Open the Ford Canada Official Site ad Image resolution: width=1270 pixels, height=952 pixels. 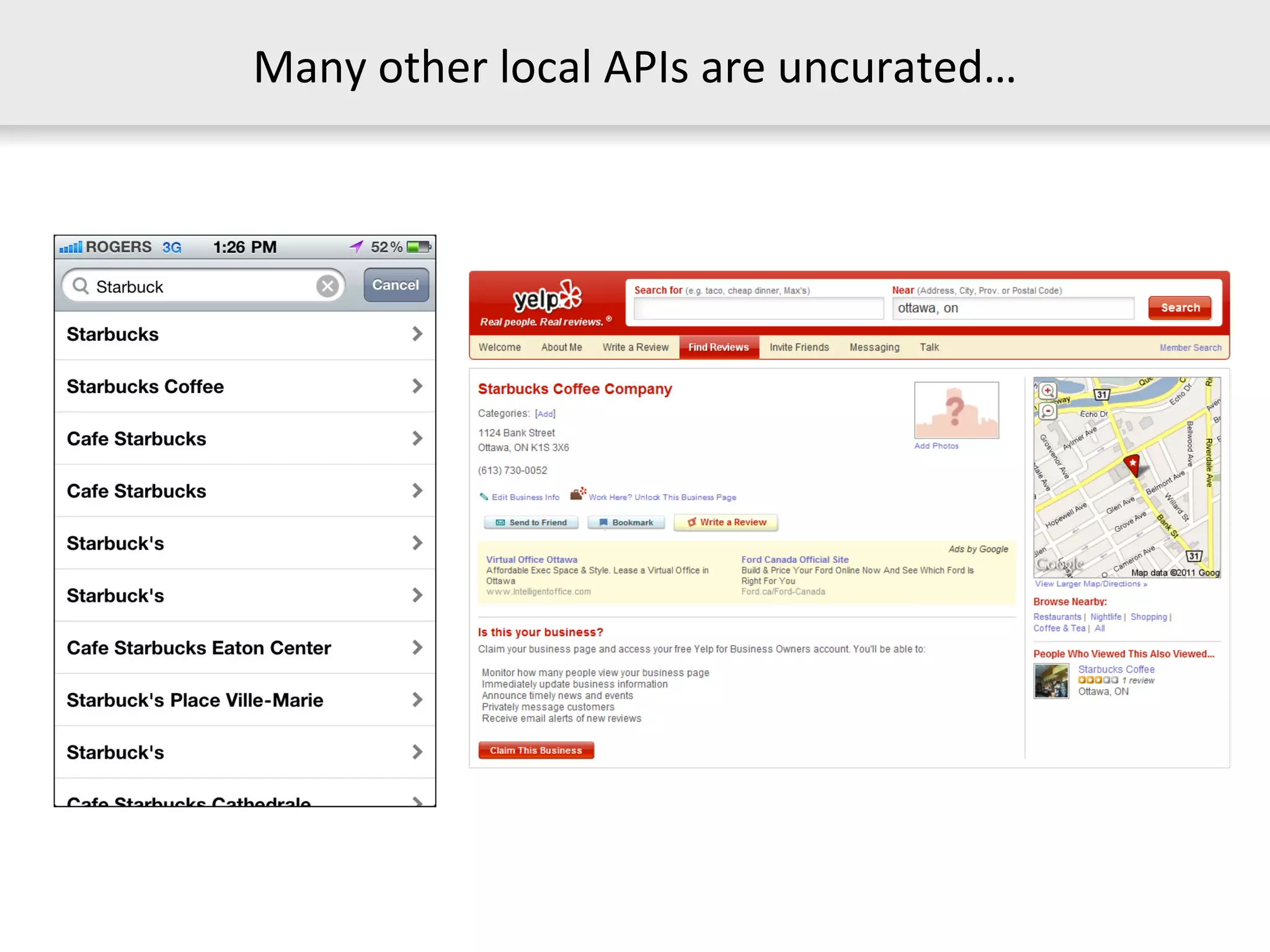pyautogui.click(x=795, y=559)
